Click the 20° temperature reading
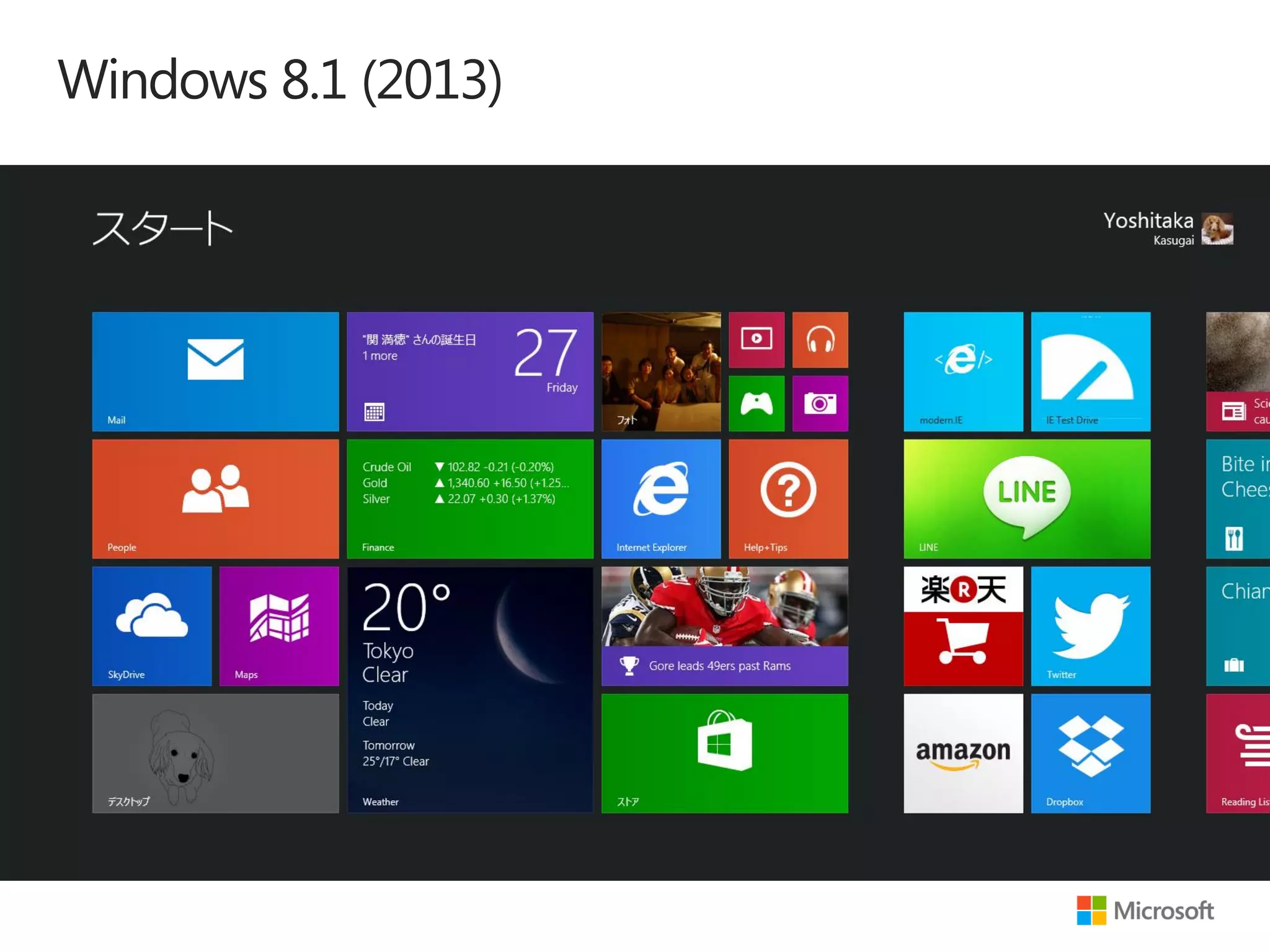1270x952 pixels. click(406, 606)
